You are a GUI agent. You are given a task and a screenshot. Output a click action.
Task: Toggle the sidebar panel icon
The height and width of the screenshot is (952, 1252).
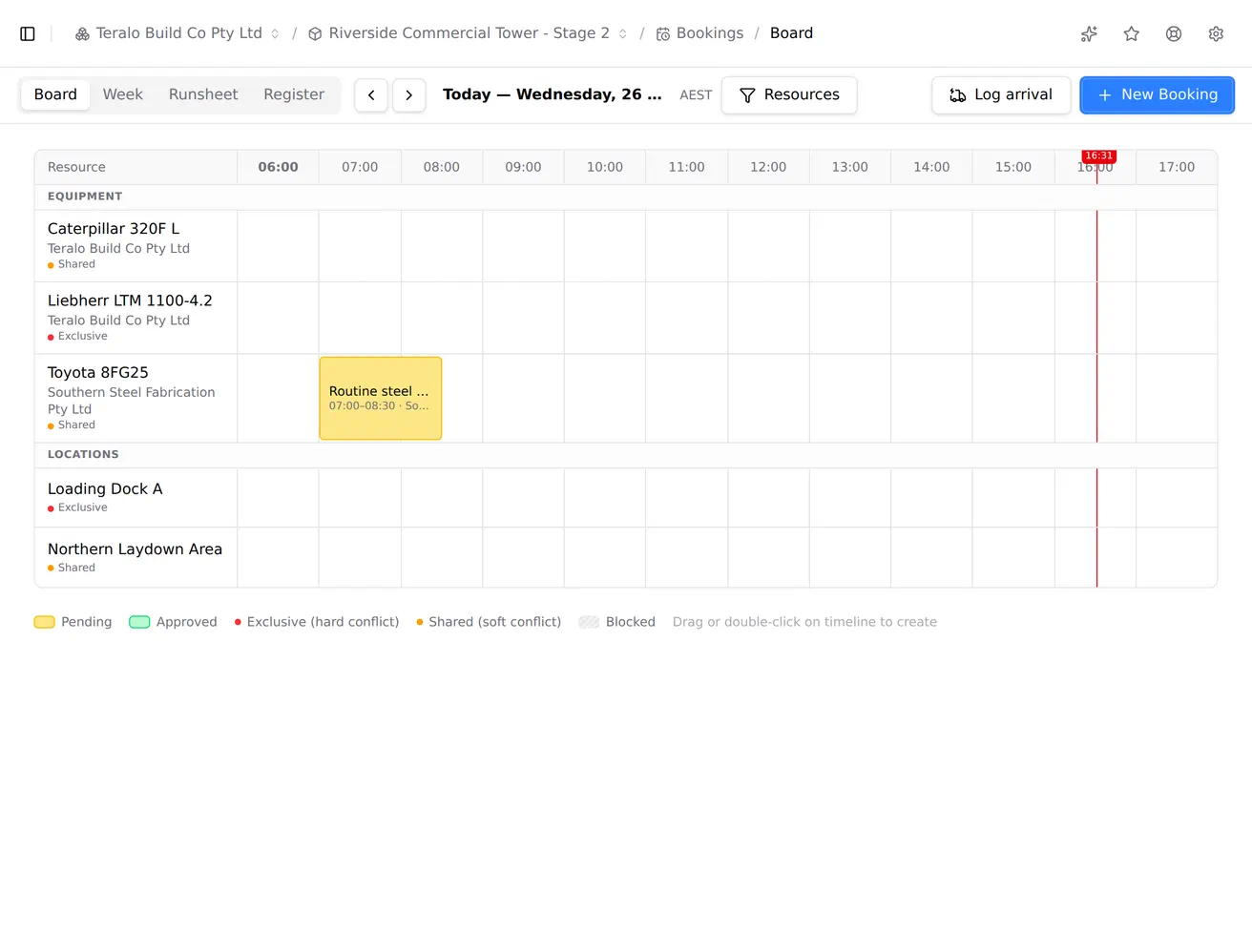point(28,33)
